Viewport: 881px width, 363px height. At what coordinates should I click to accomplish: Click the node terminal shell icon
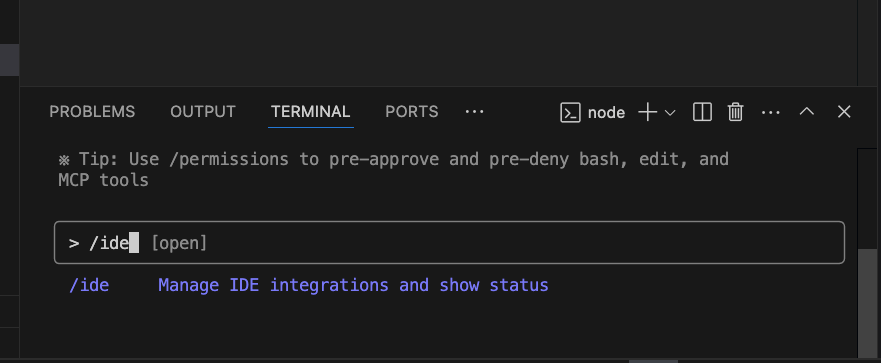570,113
